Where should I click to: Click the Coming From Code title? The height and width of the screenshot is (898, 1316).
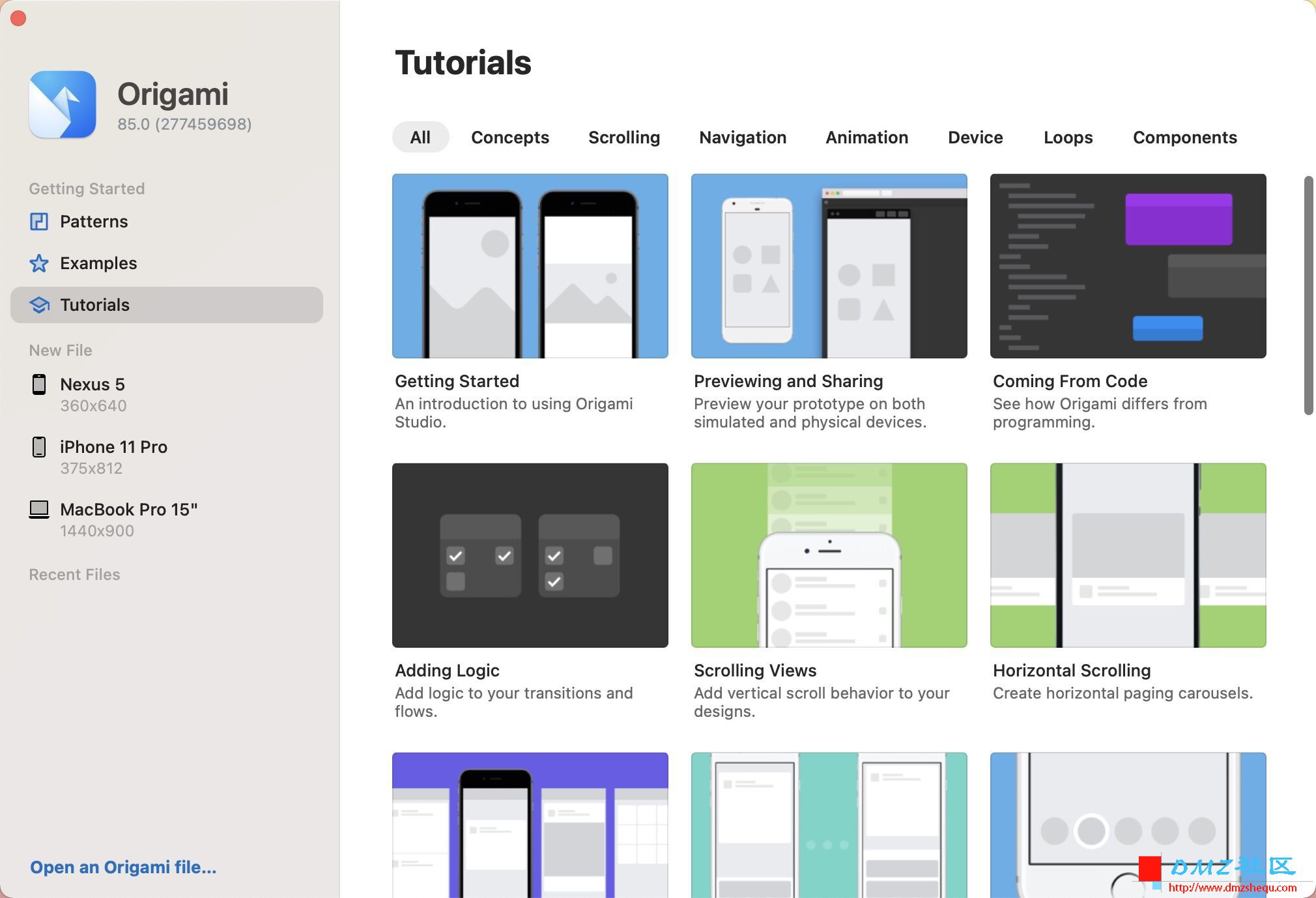coord(1070,381)
